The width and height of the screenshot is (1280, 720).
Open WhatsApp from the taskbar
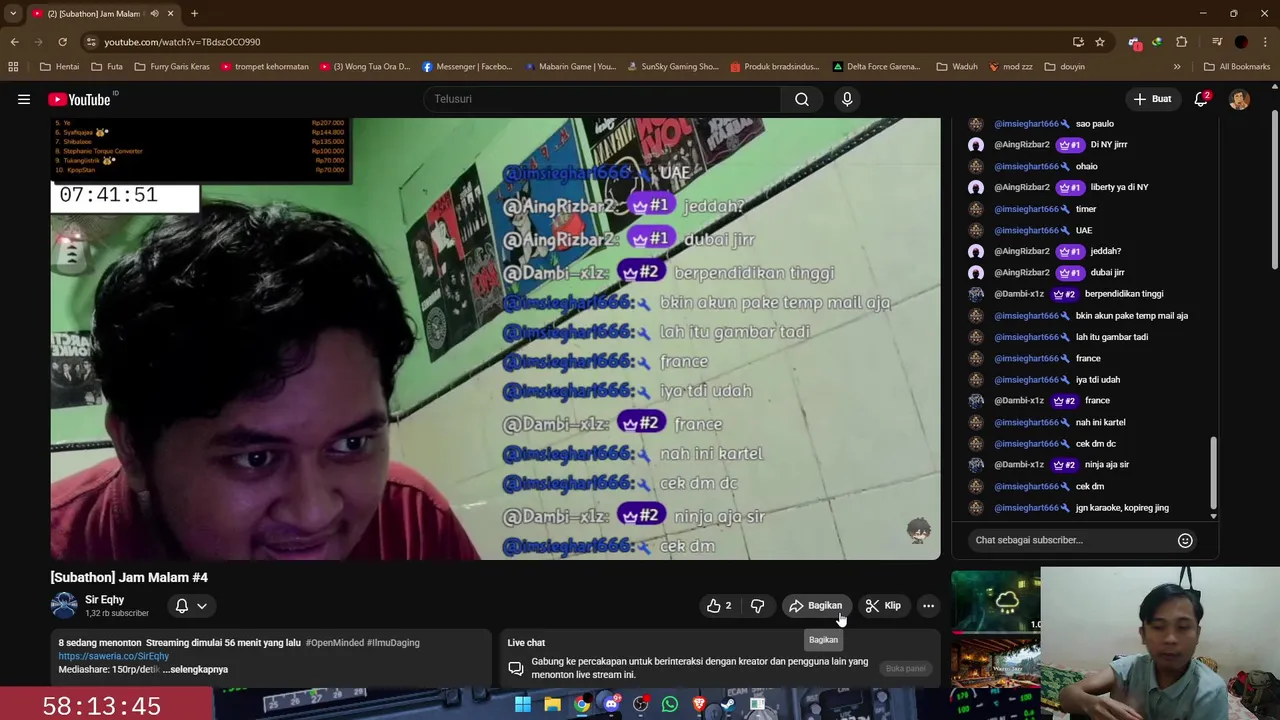[670, 705]
